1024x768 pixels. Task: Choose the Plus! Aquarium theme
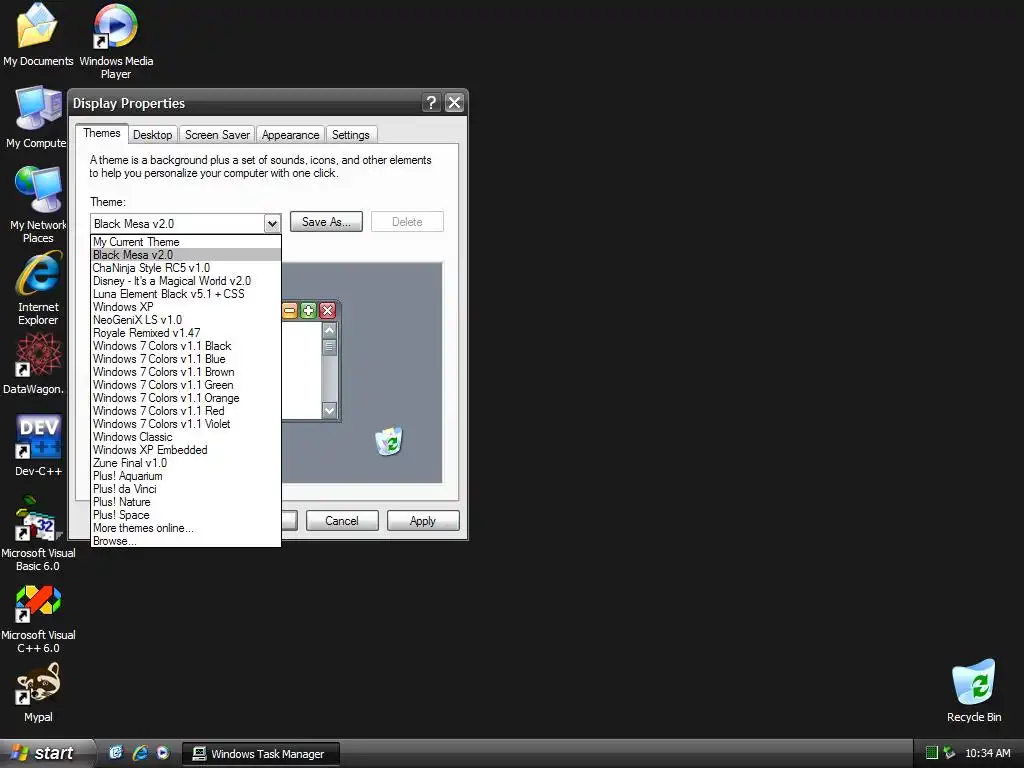pyautogui.click(x=185, y=476)
